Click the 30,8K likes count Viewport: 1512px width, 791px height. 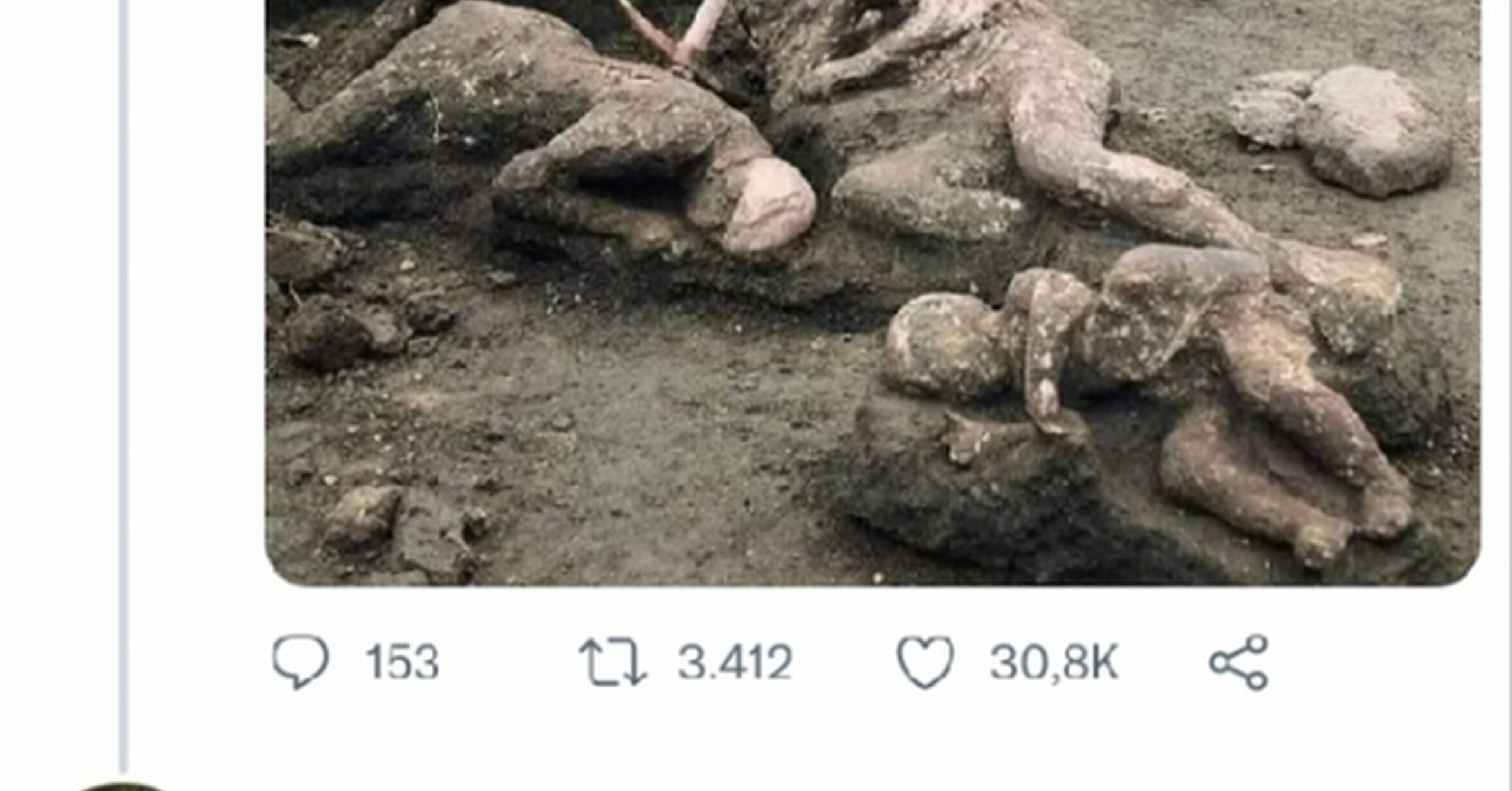(1055, 662)
